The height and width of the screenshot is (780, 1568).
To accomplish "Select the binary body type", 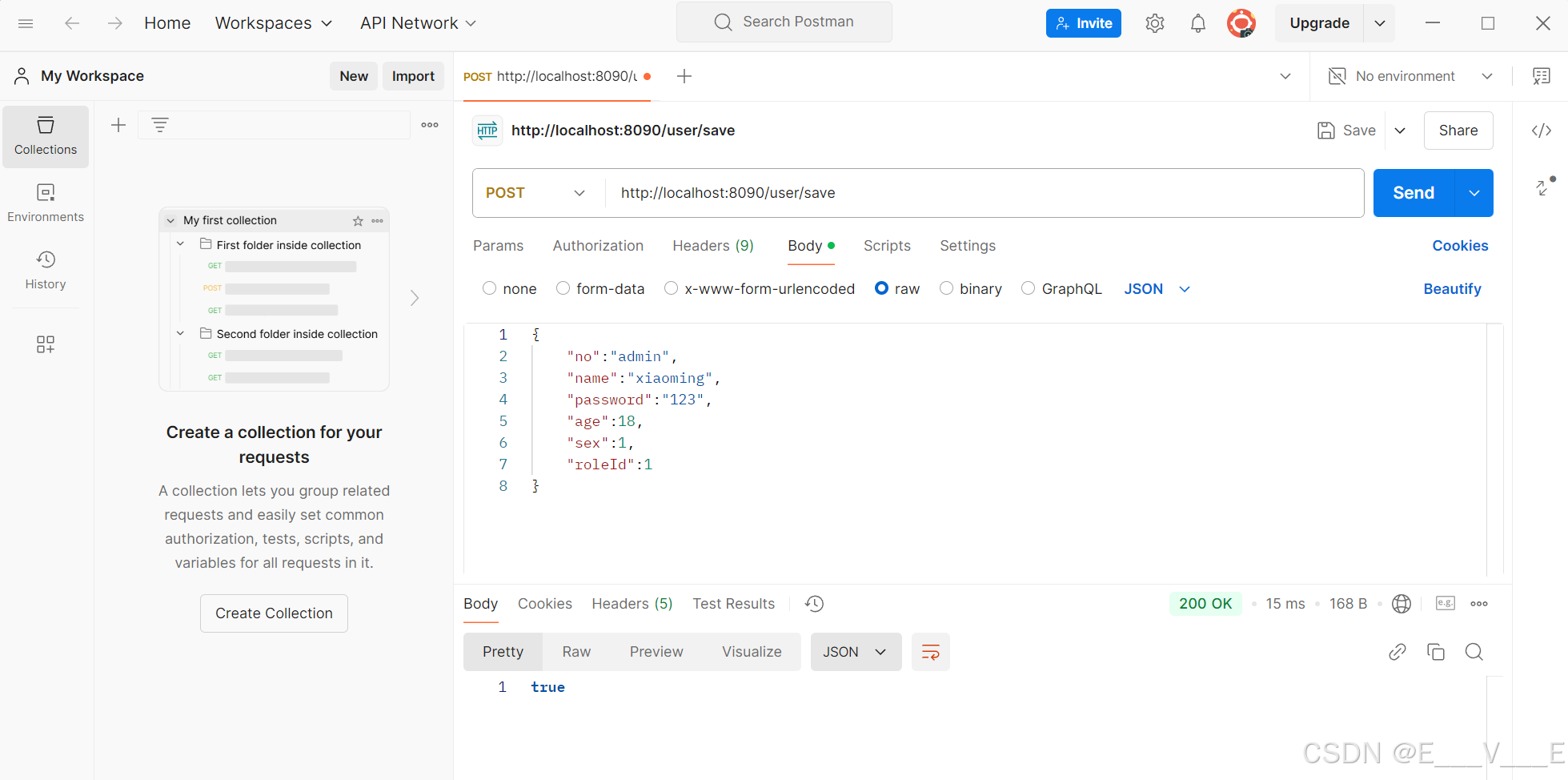I will [946, 288].
